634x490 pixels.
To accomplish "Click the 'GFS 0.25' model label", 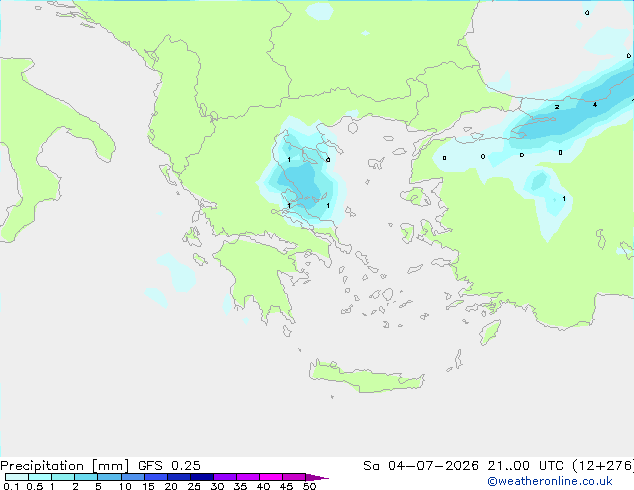I will 169,466.
